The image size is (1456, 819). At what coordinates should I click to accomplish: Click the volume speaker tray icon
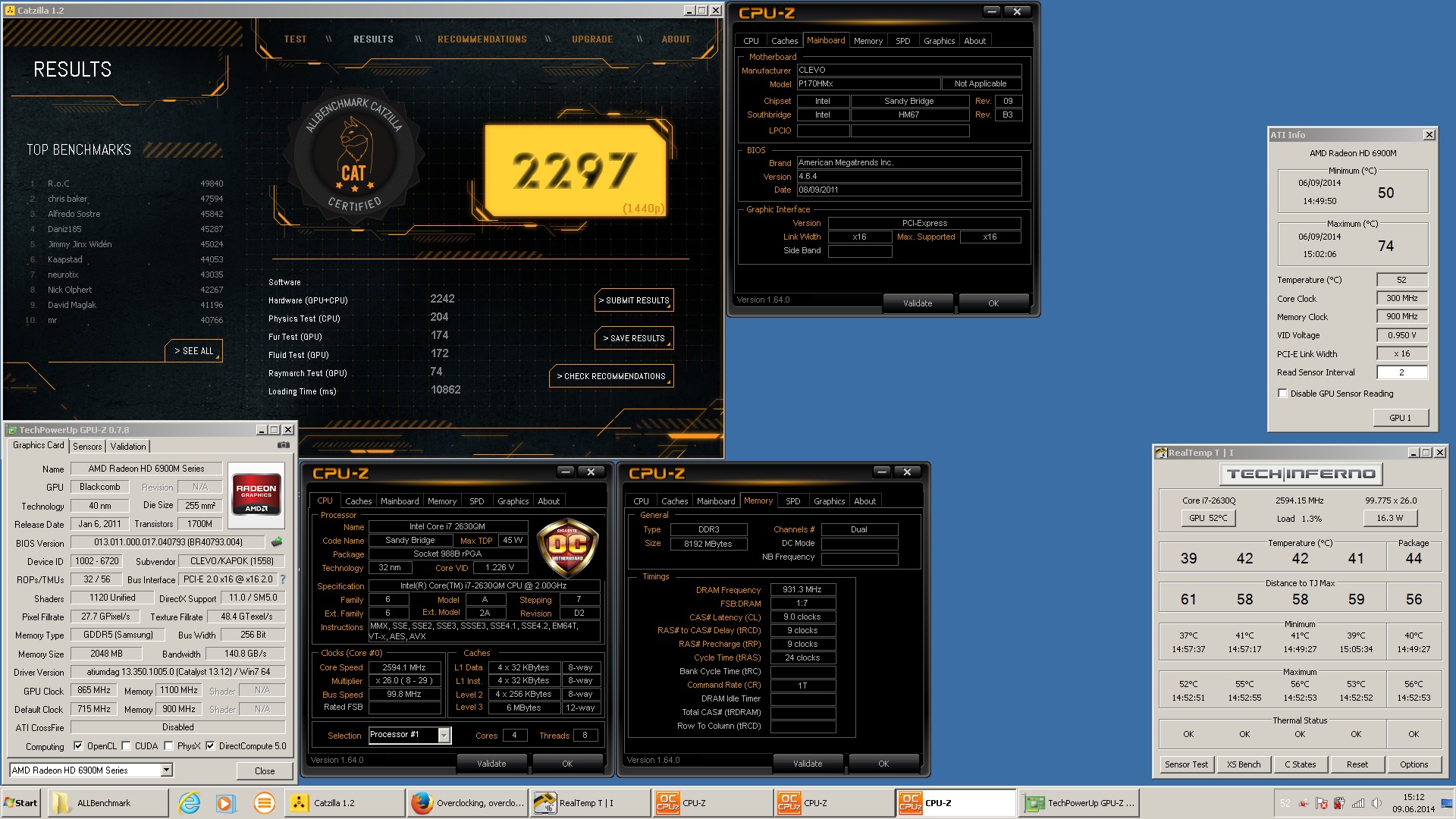click(1376, 803)
